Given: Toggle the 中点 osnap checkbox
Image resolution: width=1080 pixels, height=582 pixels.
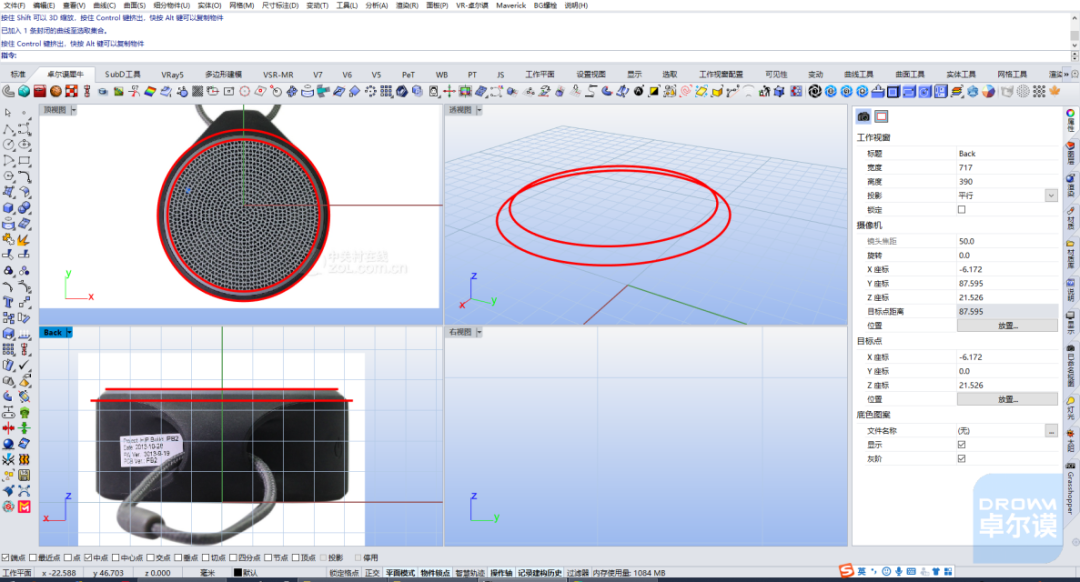Looking at the screenshot, I should (x=88, y=558).
